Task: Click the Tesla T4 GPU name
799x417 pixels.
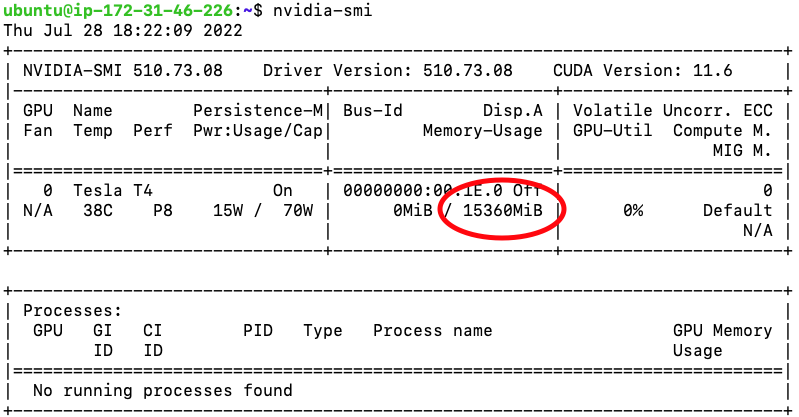Action: coord(112,190)
